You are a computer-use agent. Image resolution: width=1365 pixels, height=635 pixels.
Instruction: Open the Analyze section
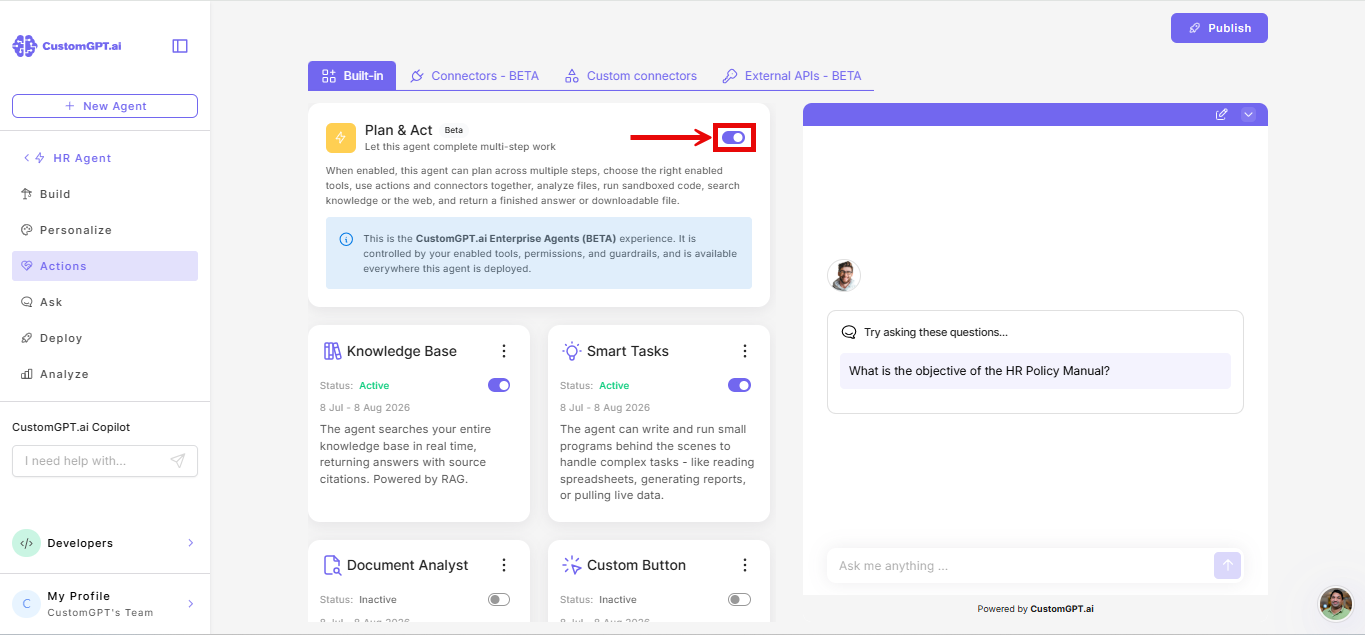click(x=105, y=374)
